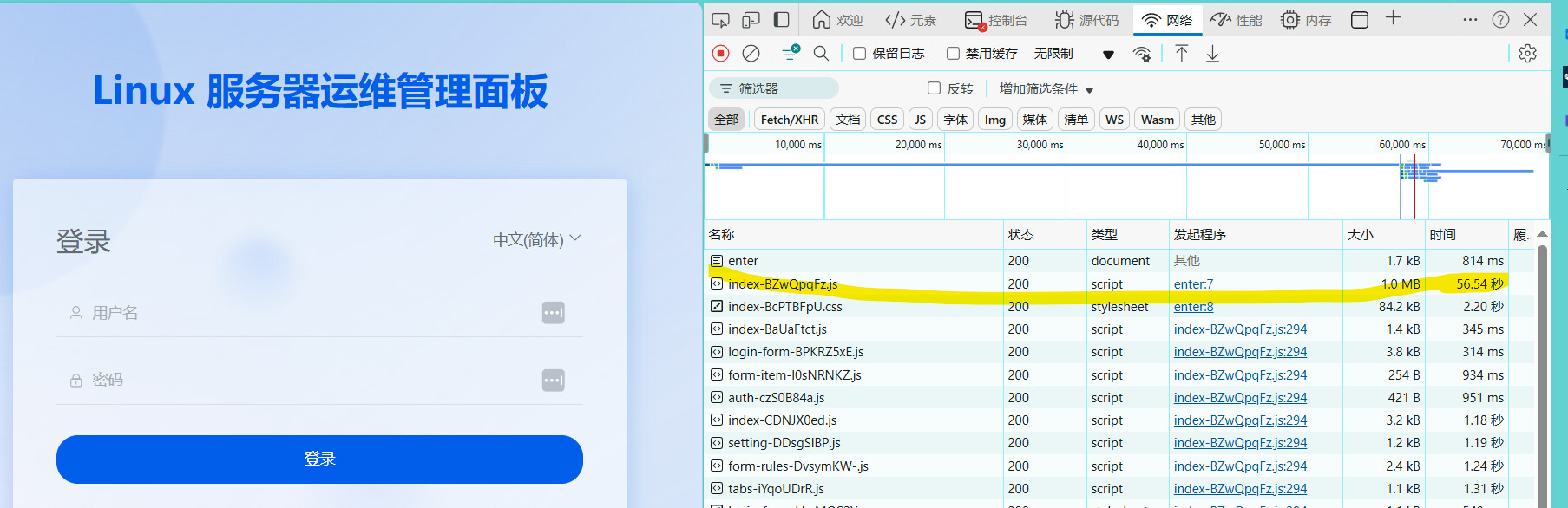This screenshot has width=1568, height=508.
Task: Select login-form-BPKRZ5xE.js request
Action: tap(1119, 352)
